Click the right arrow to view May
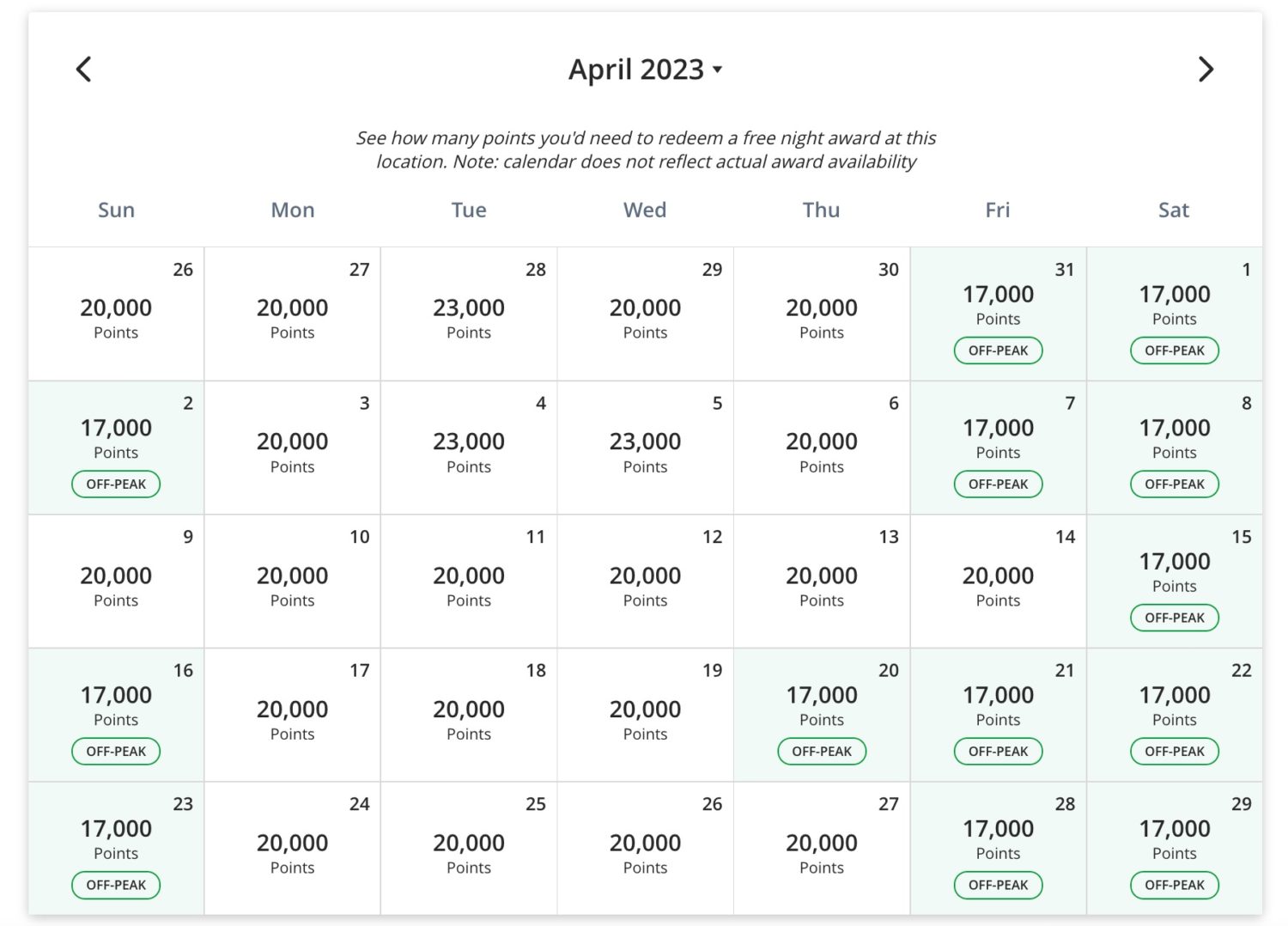 [x=1206, y=69]
